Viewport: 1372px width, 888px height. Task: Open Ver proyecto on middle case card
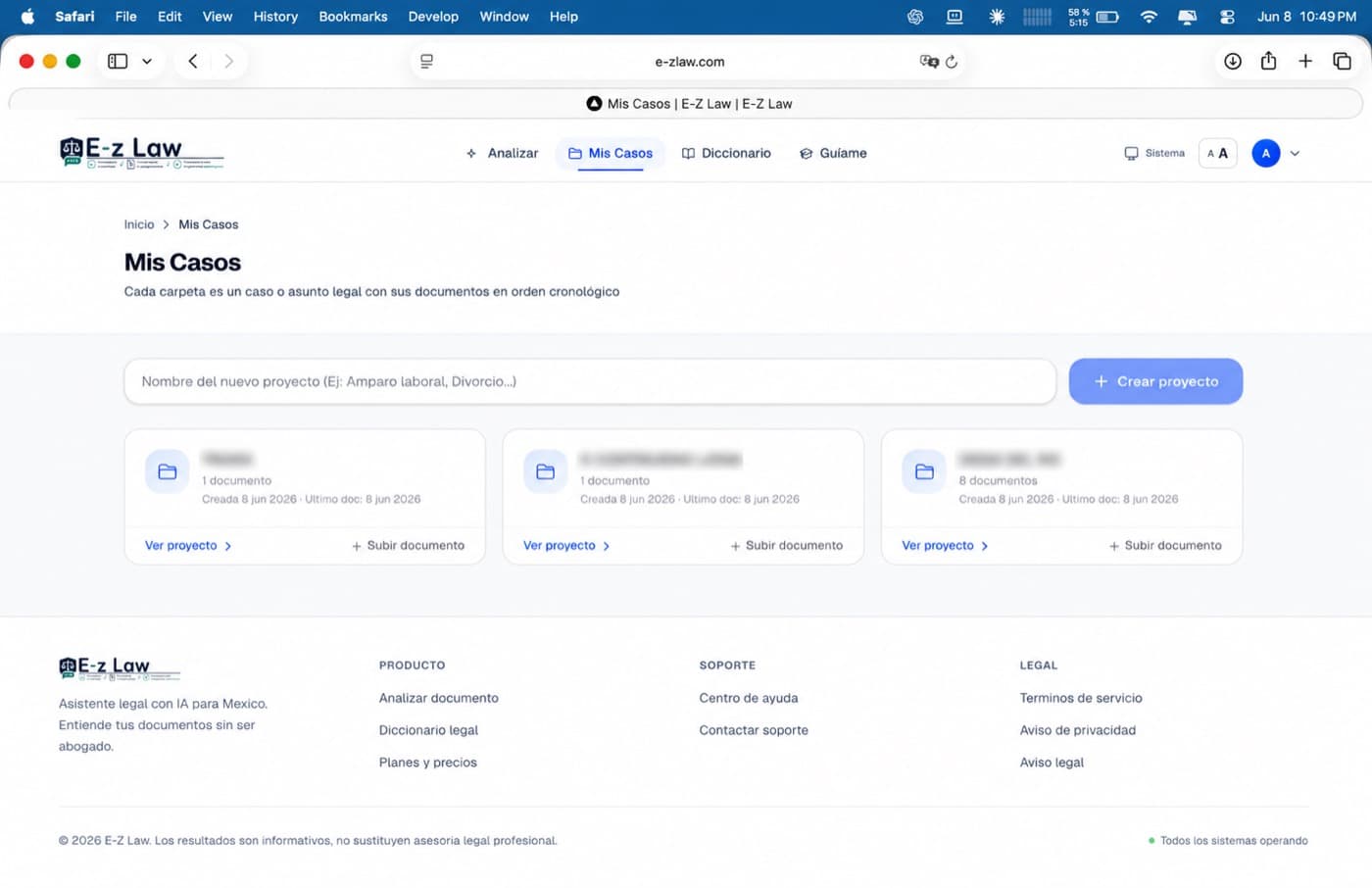[x=566, y=545]
